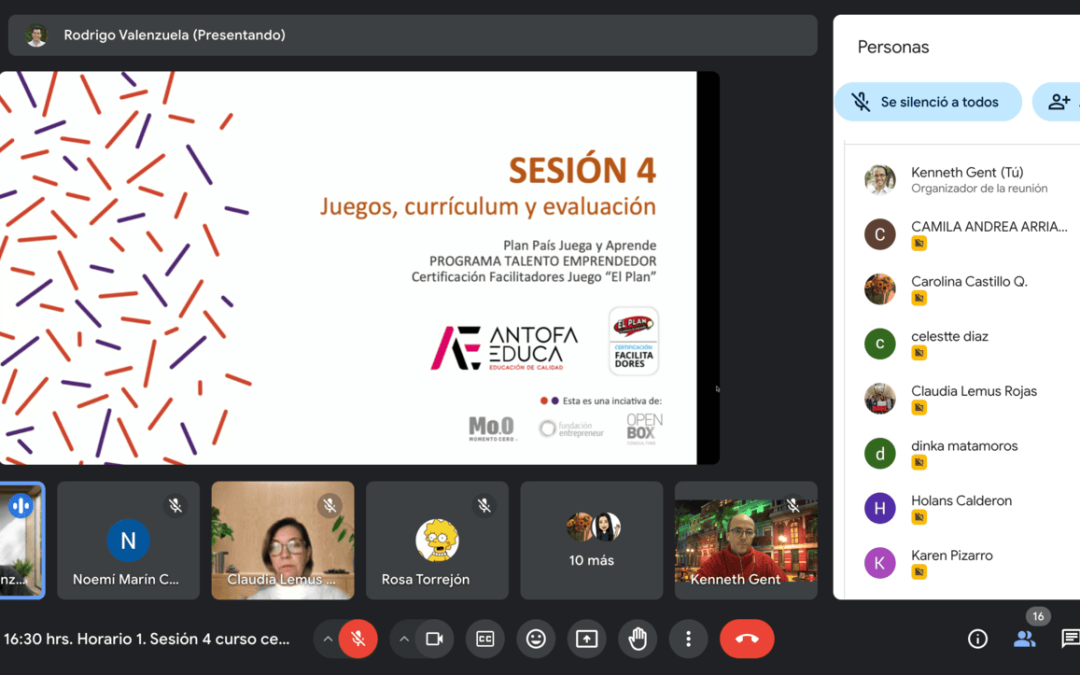Turn on closed captions

[x=485, y=639]
